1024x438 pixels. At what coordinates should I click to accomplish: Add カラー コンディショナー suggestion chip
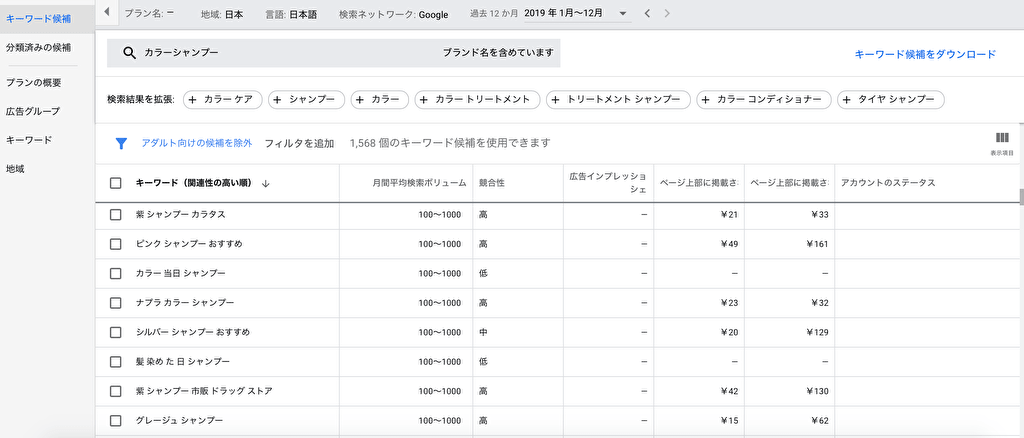tap(763, 100)
